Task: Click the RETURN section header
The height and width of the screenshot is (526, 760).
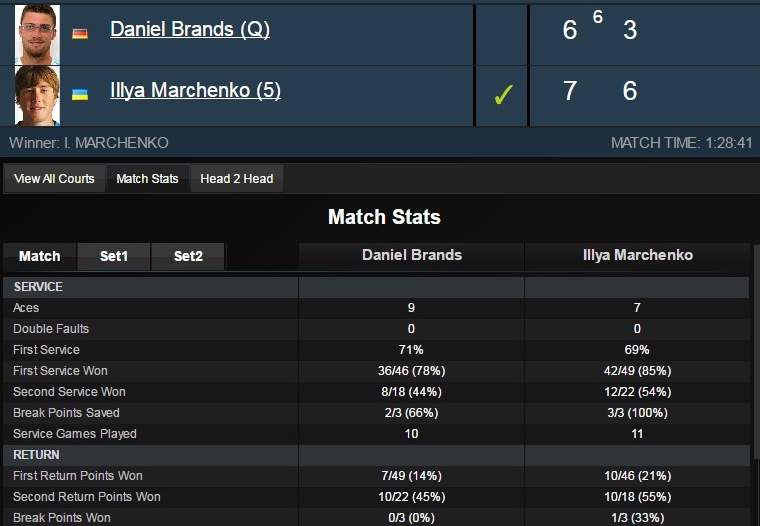Action: tap(36, 455)
